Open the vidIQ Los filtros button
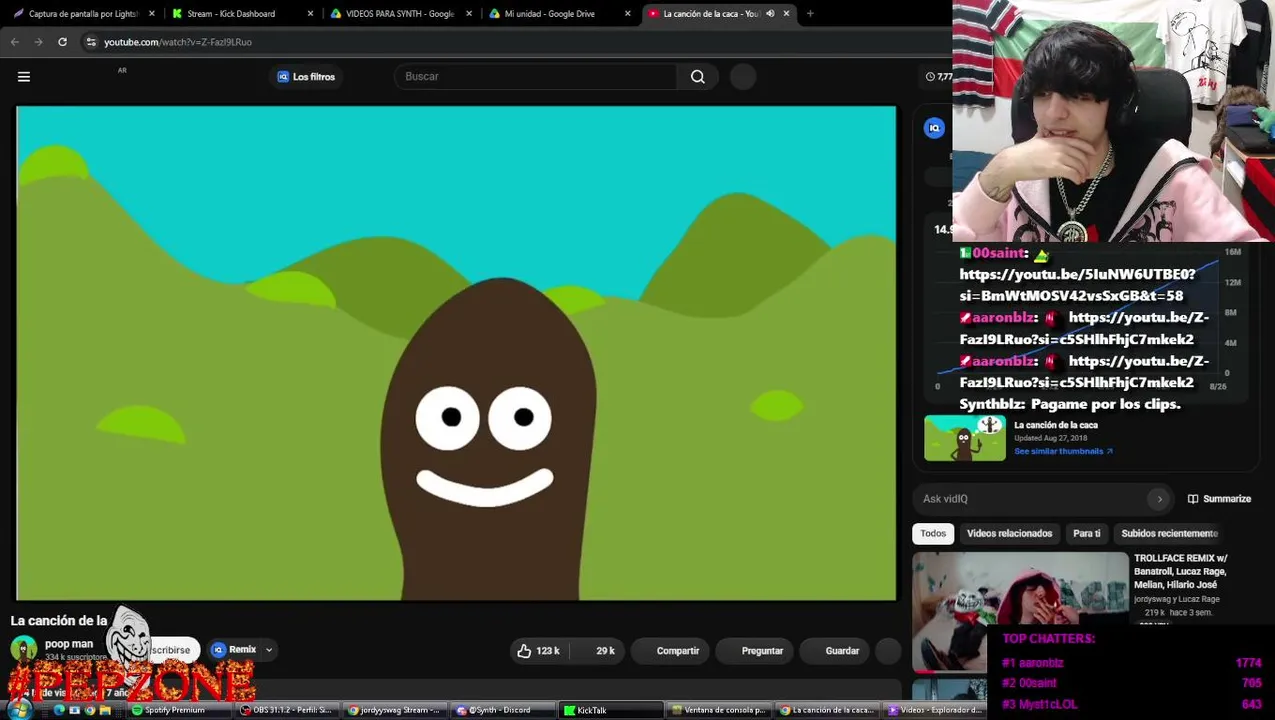The image size is (1275, 720). coord(306,77)
